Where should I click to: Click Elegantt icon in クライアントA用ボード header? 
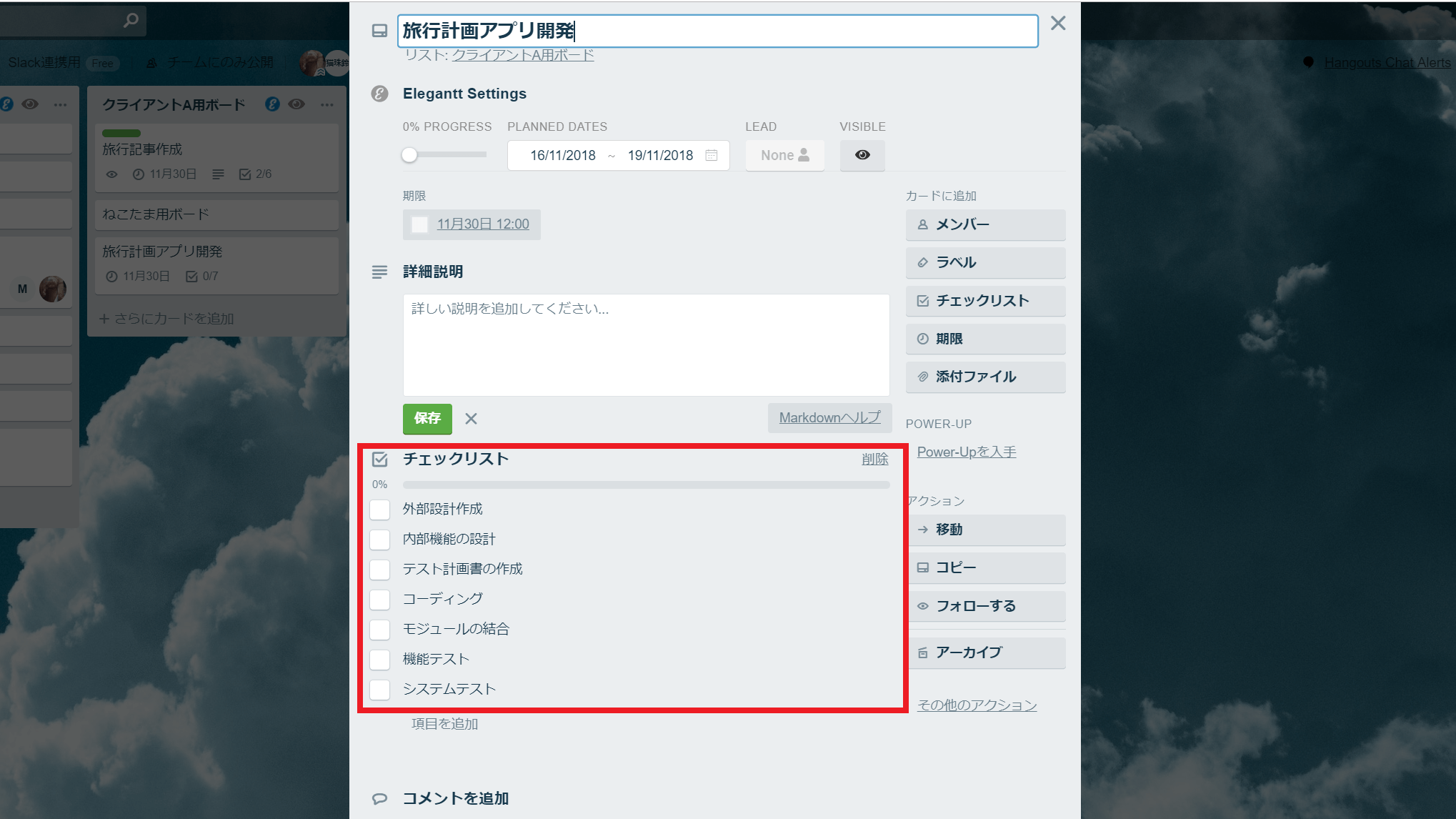[272, 104]
